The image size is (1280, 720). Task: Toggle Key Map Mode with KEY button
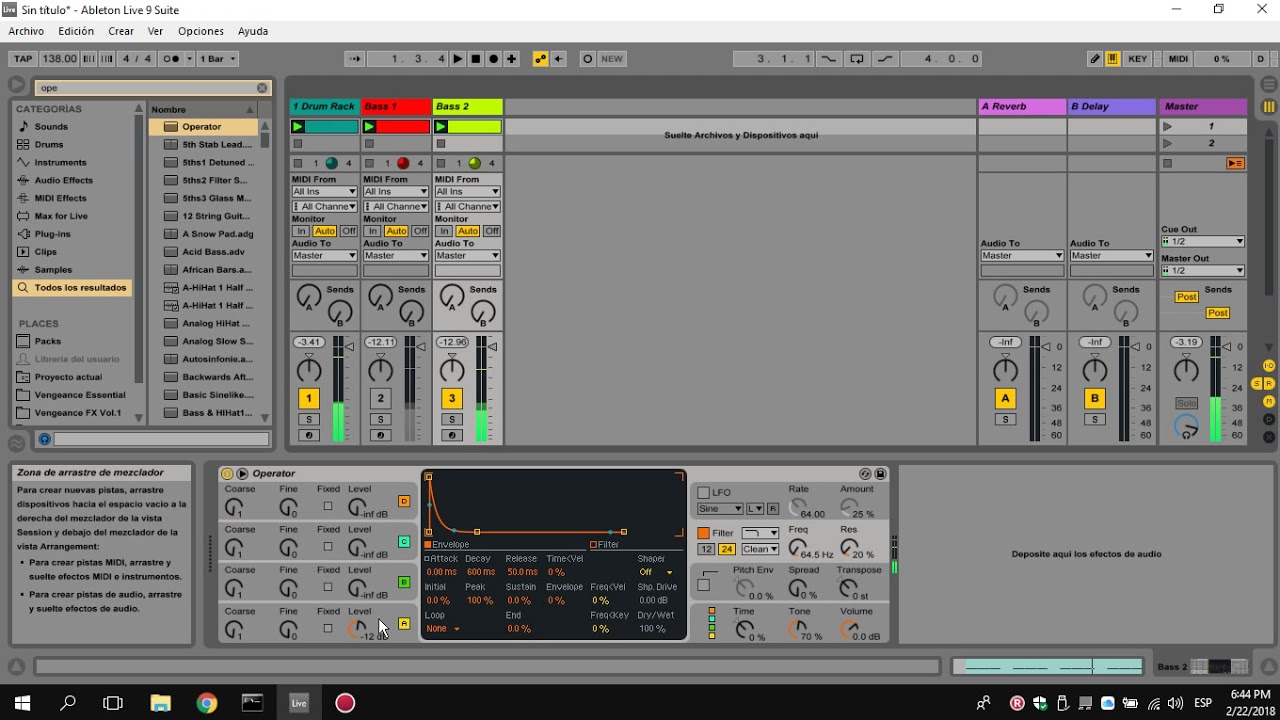(1138, 59)
